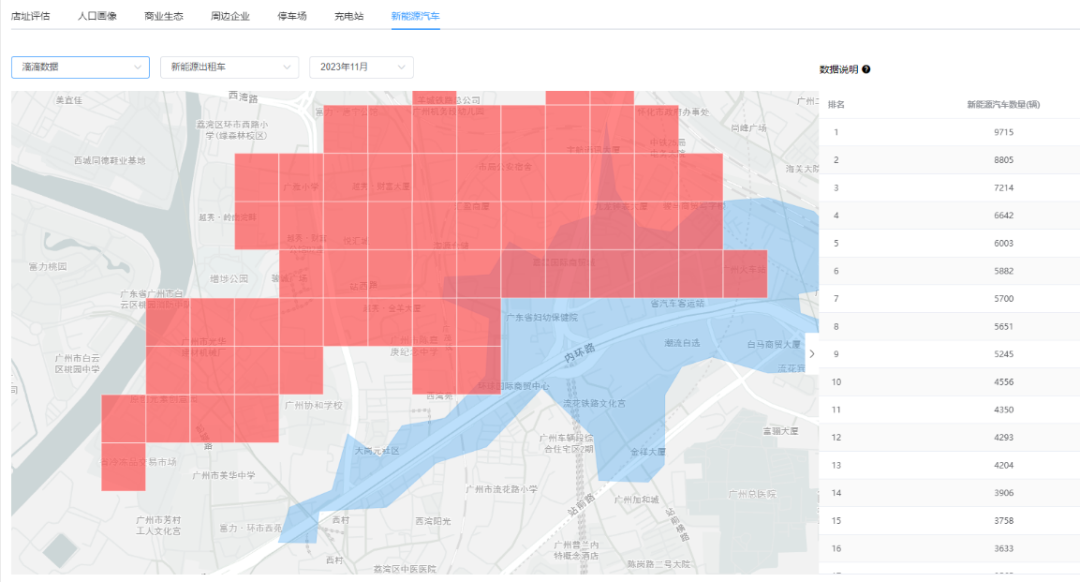This screenshot has height=582, width=1080.
Task: Go to the 周边企业 tab
Action: [230, 16]
